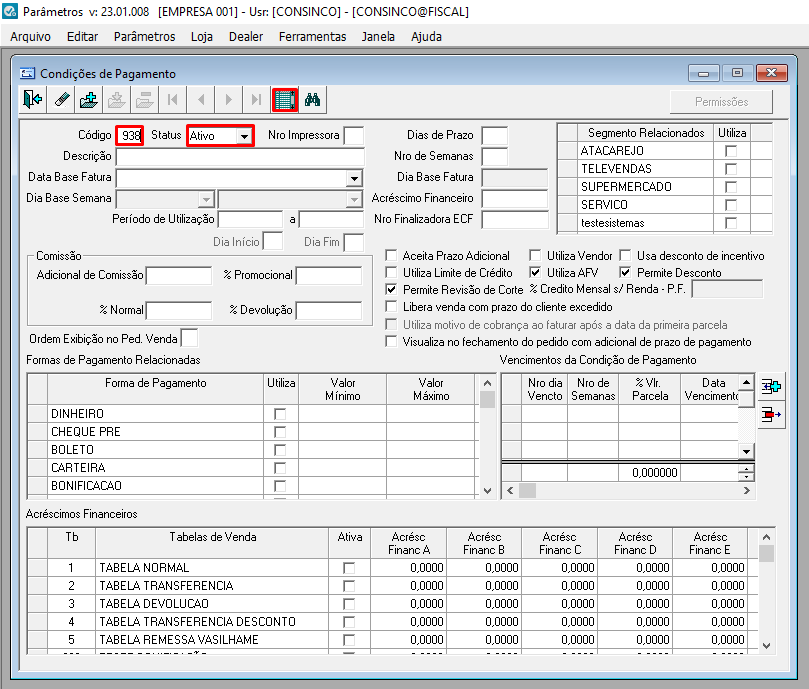Check Utiliza for DINHEIRO payment form

[280, 414]
